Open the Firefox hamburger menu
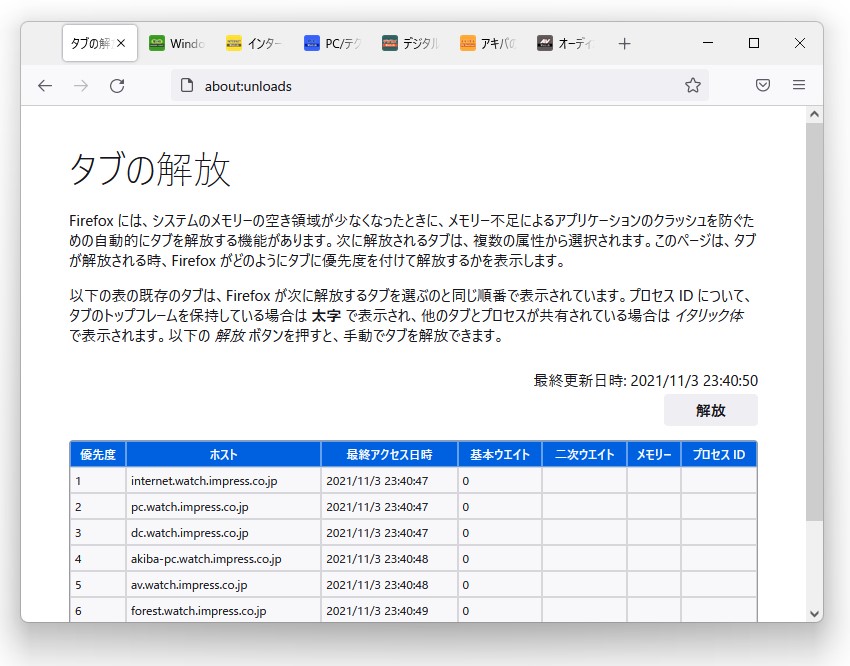 point(799,85)
